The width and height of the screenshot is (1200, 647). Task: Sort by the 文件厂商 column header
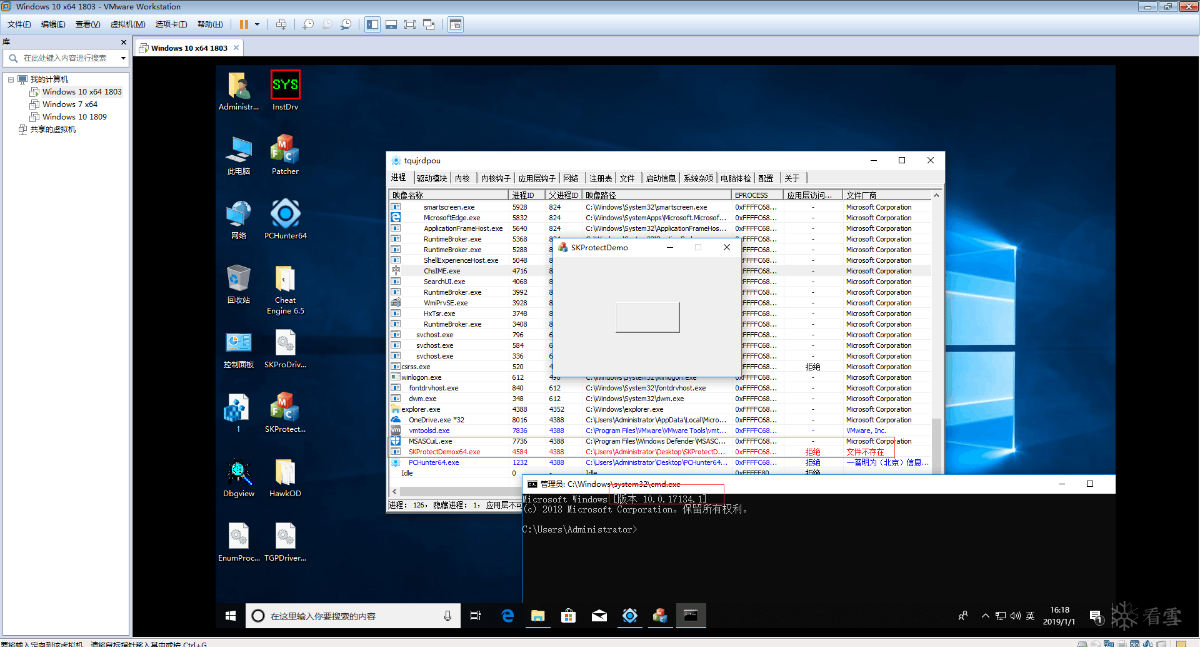pos(886,195)
